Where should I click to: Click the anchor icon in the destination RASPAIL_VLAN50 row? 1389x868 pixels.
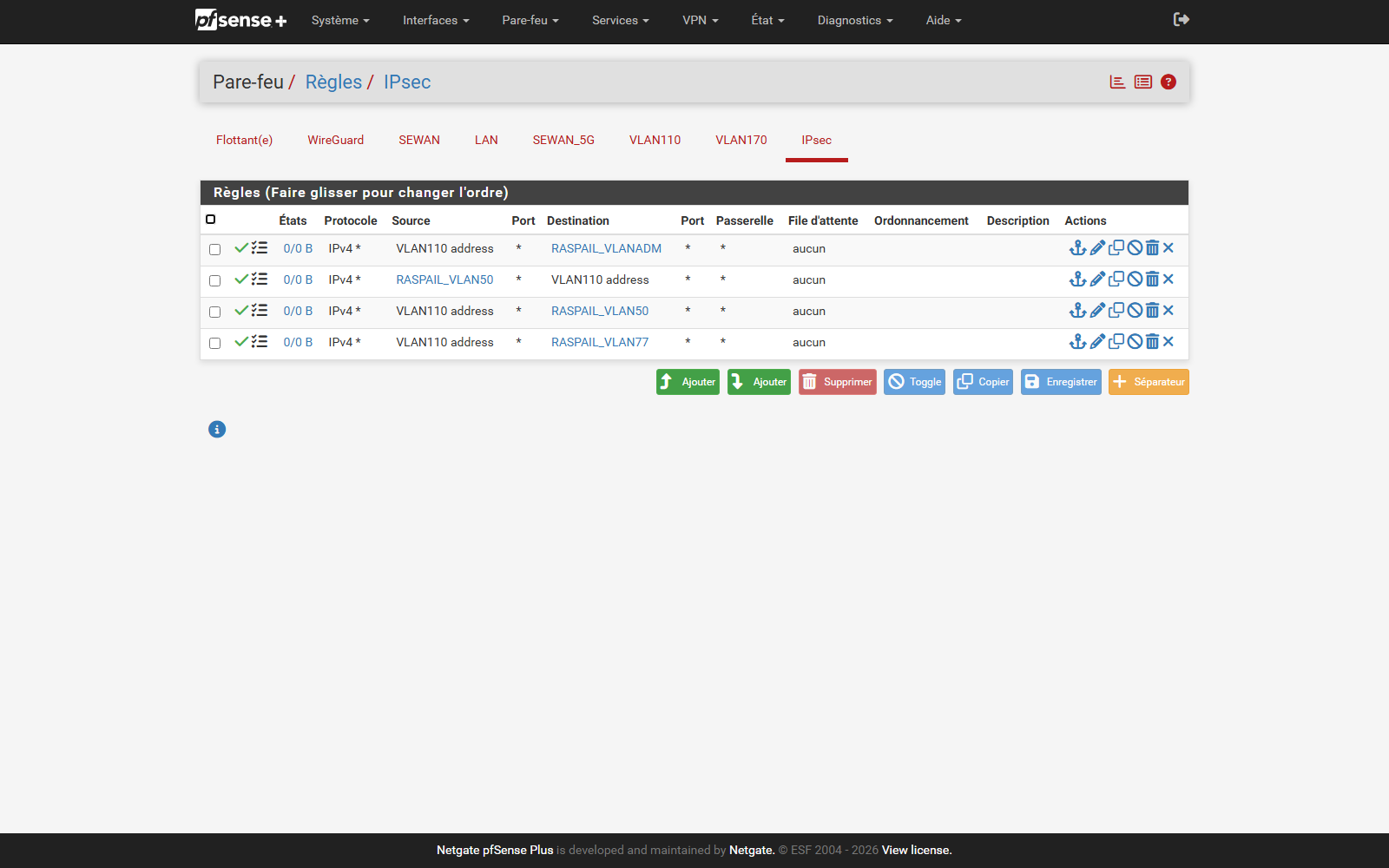pyautogui.click(x=1077, y=311)
